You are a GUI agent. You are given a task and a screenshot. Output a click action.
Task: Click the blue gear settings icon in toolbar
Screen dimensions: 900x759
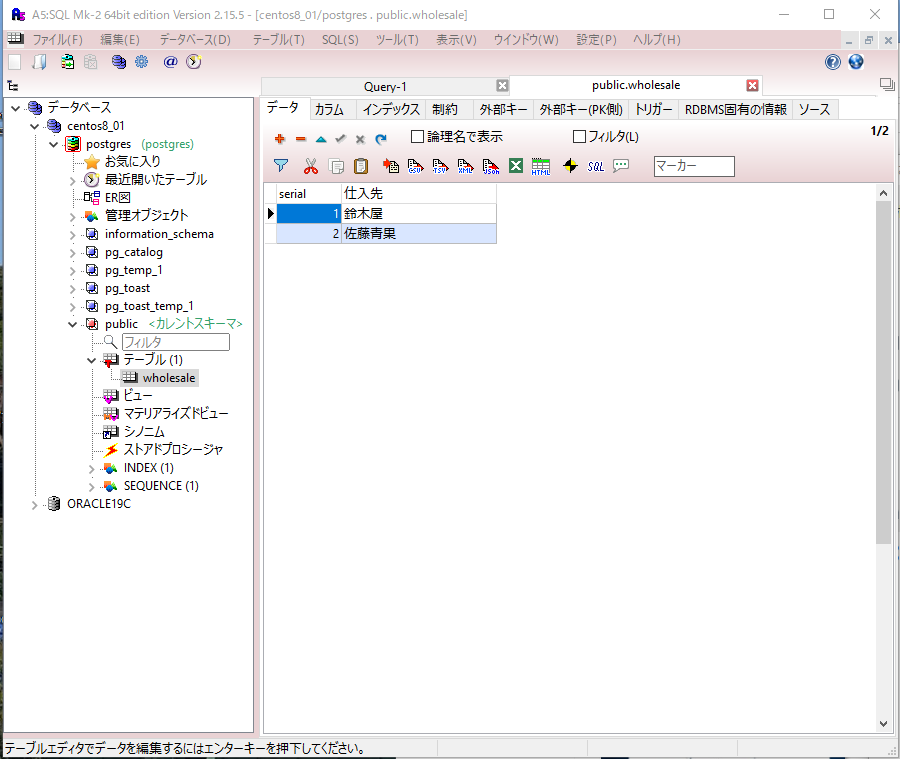pyautogui.click(x=142, y=62)
